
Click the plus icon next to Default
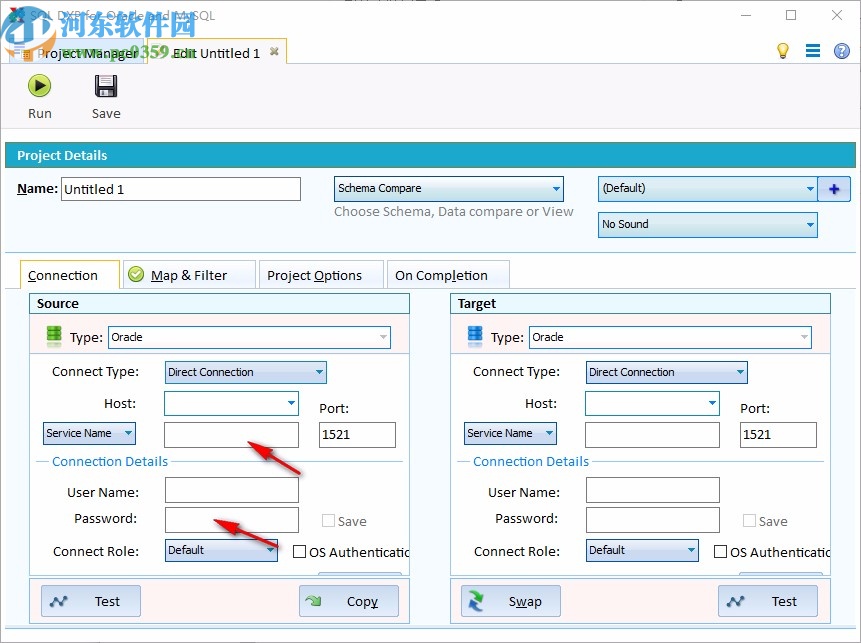pyautogui.click(x=834, y=188)
